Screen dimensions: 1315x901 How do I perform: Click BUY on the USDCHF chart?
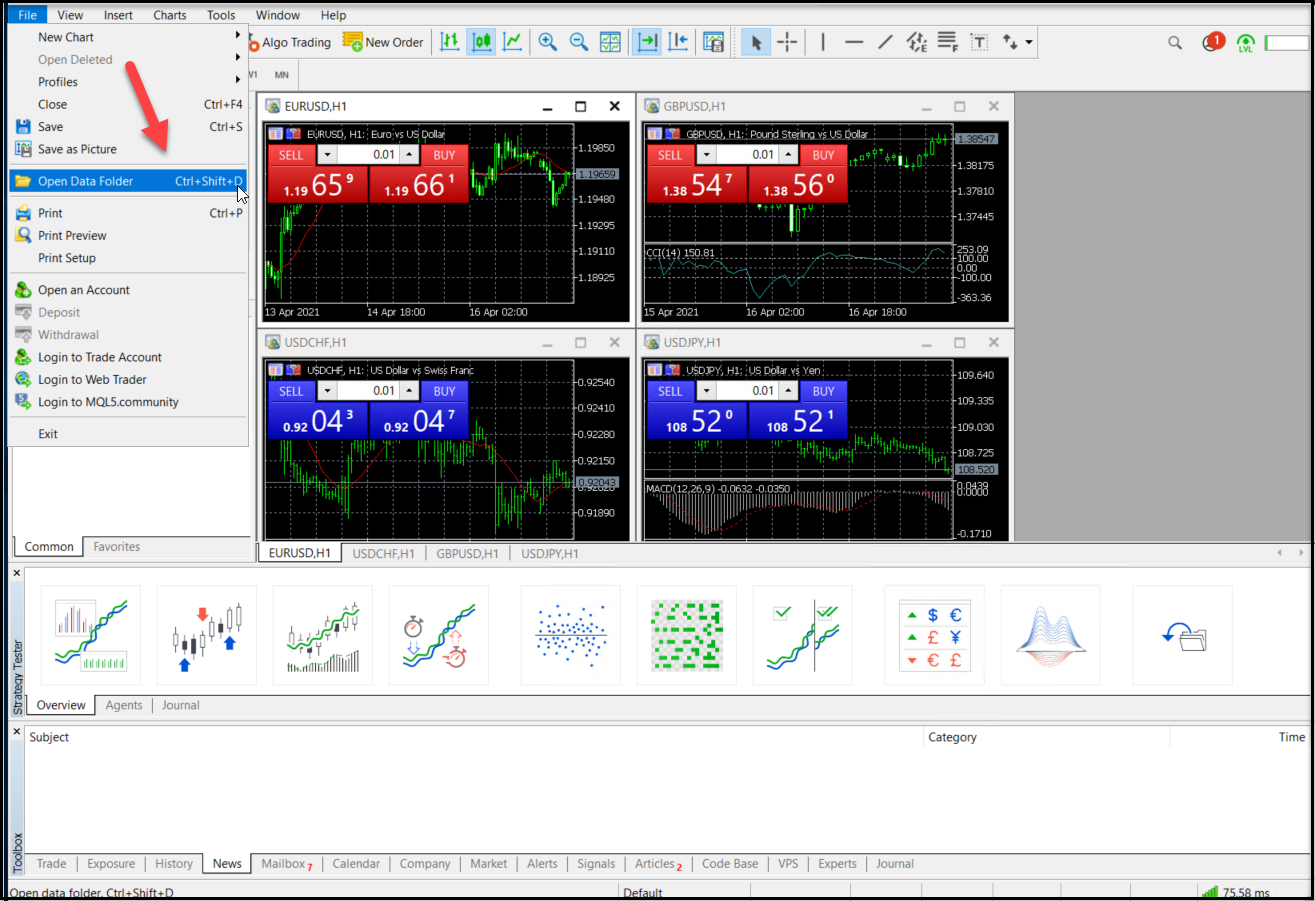pos(445,391)
